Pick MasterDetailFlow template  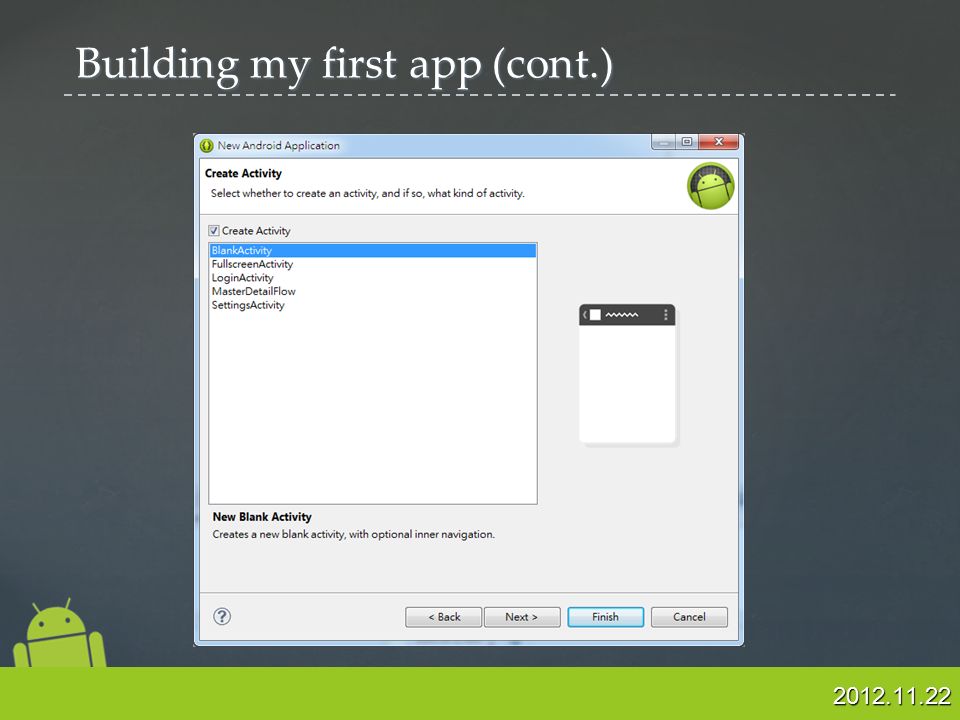372,291
